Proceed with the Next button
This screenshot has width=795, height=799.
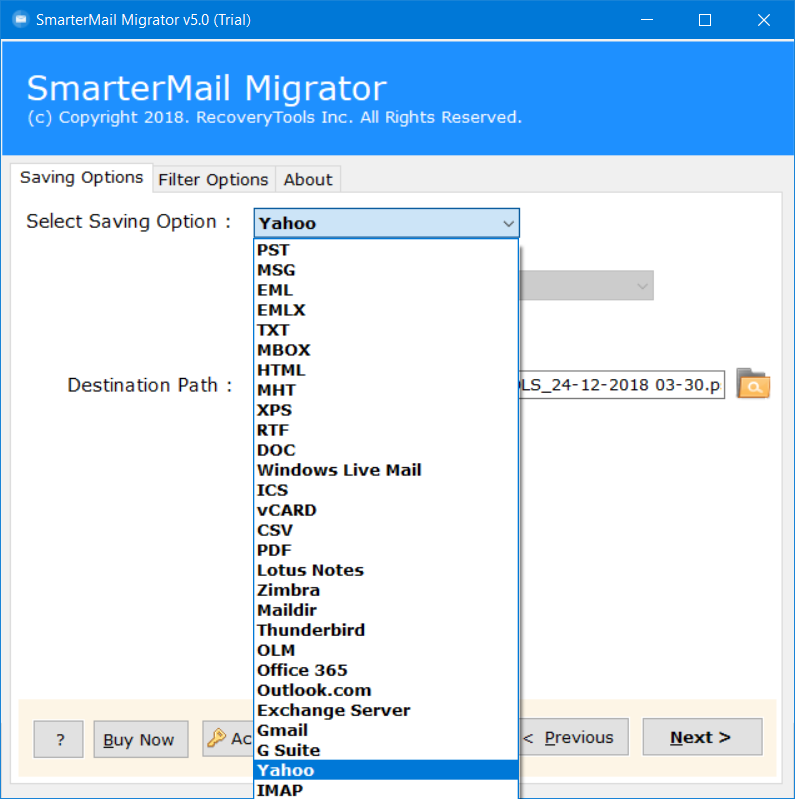[x=702, y=737]
